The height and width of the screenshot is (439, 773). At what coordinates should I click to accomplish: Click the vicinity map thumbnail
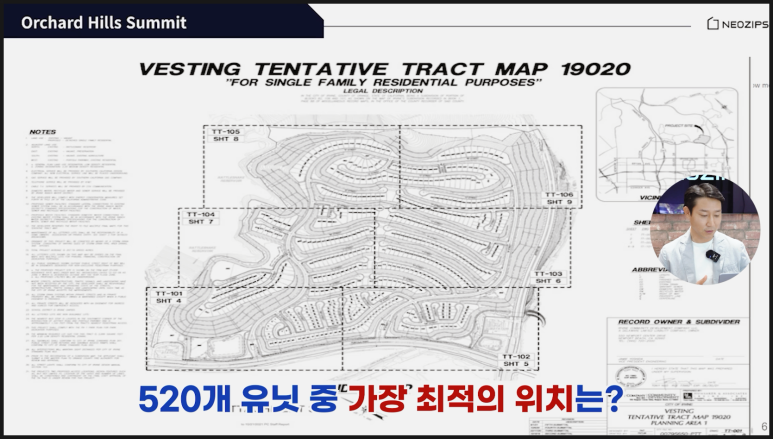(x=667, y=143)
